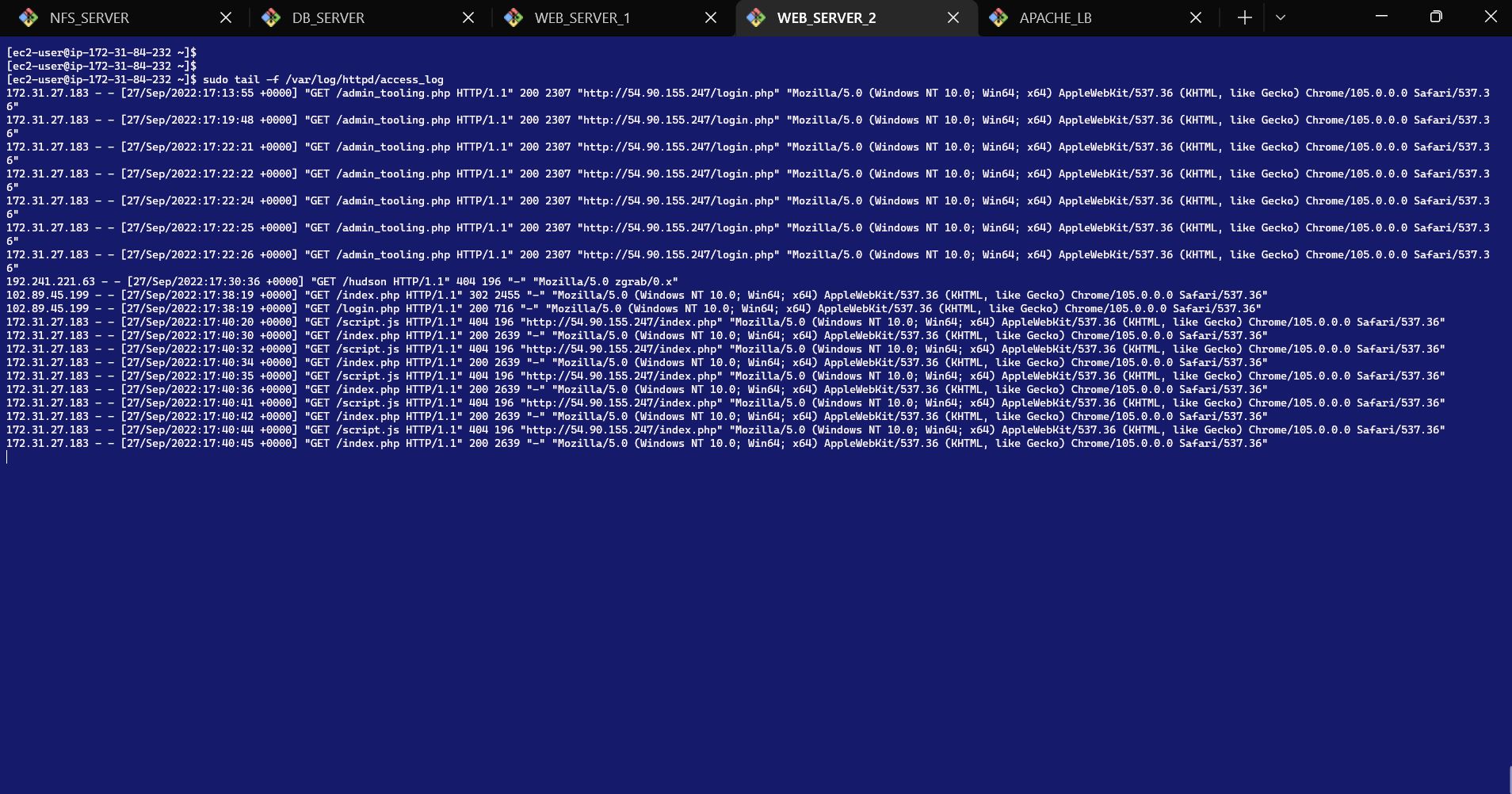
Task: Click the GET /hudson 404 log line
Action: (342, 281)
